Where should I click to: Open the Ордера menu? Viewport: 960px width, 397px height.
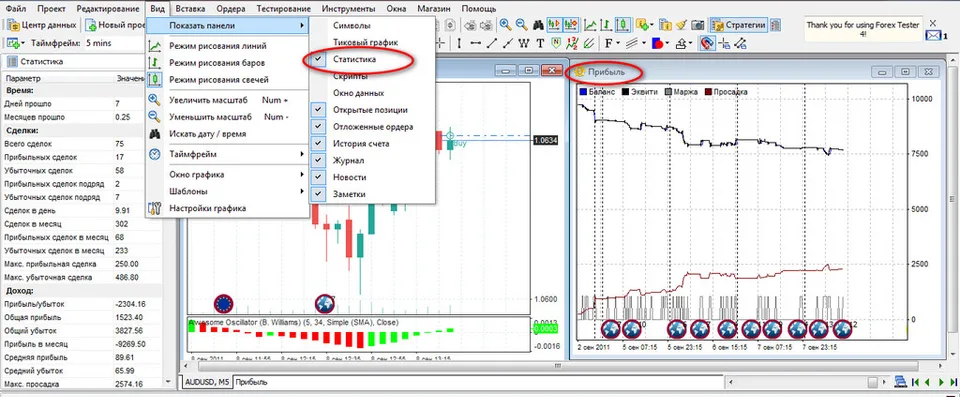tap(231, 9)
